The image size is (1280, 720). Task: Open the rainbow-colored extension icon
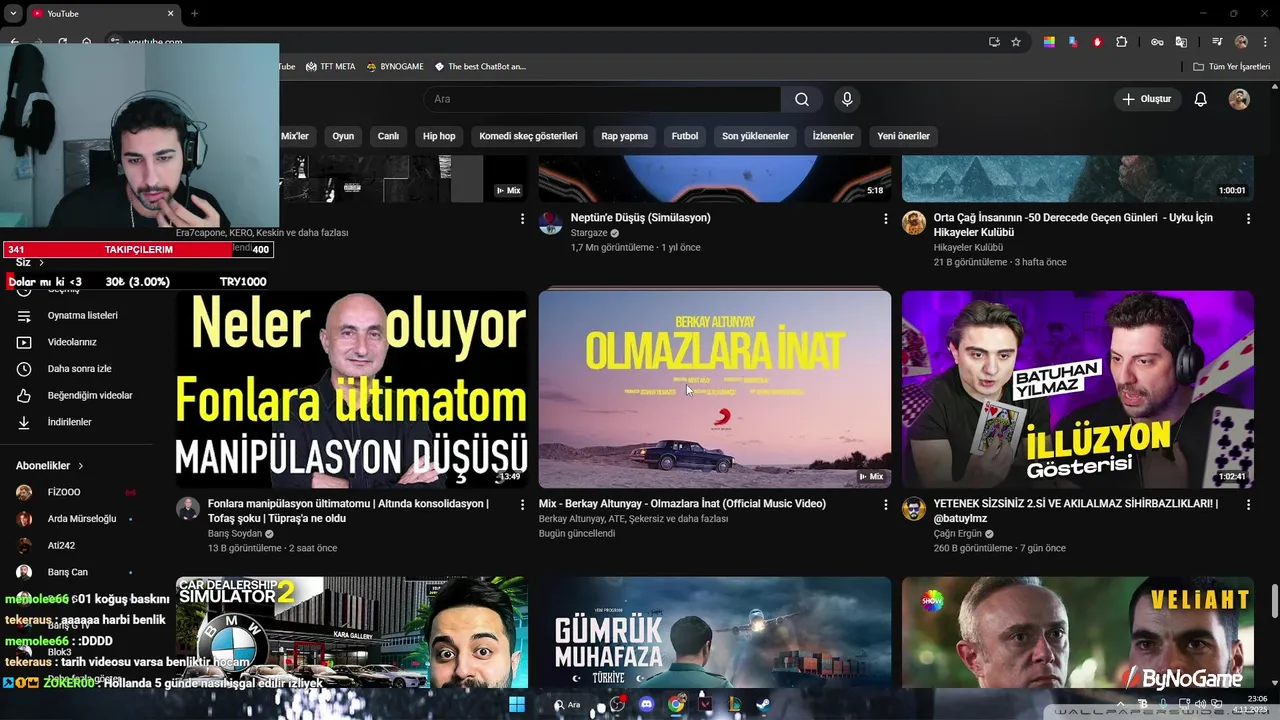[1049, 42]
